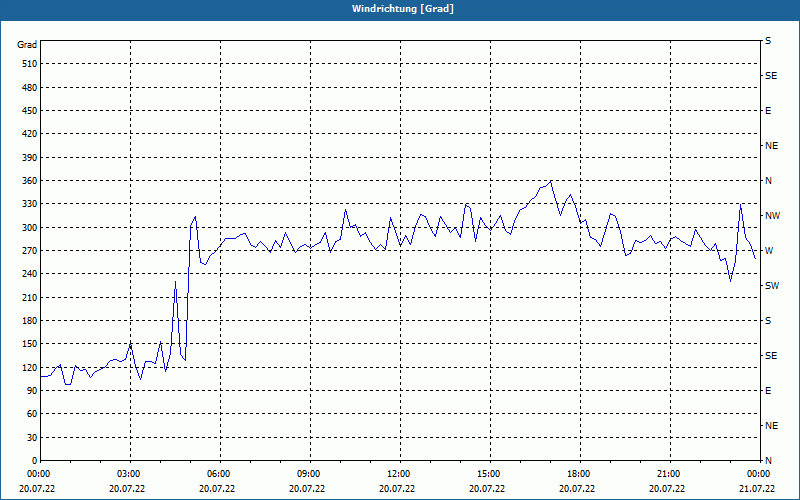
Task: Select the 180 y-axis value
Action: [30, 321]
